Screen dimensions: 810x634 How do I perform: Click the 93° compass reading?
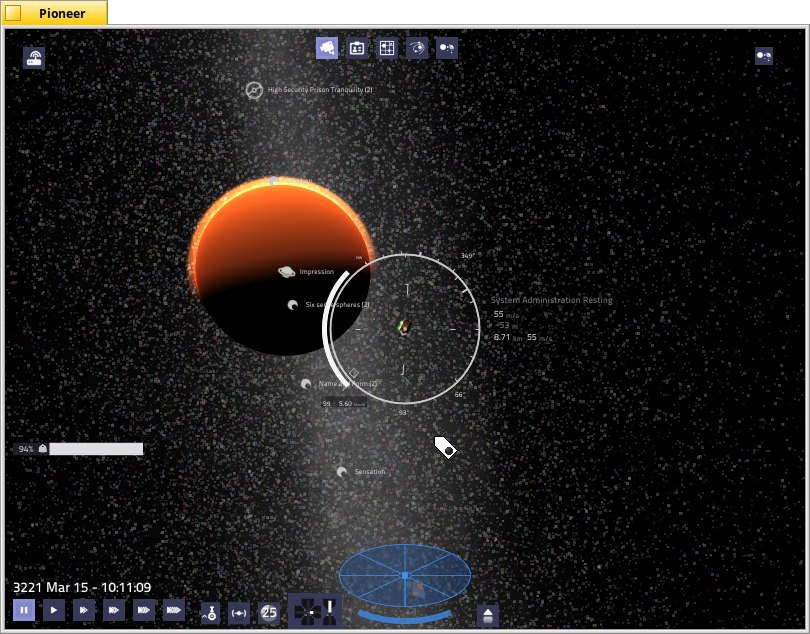tap(403, 413)
